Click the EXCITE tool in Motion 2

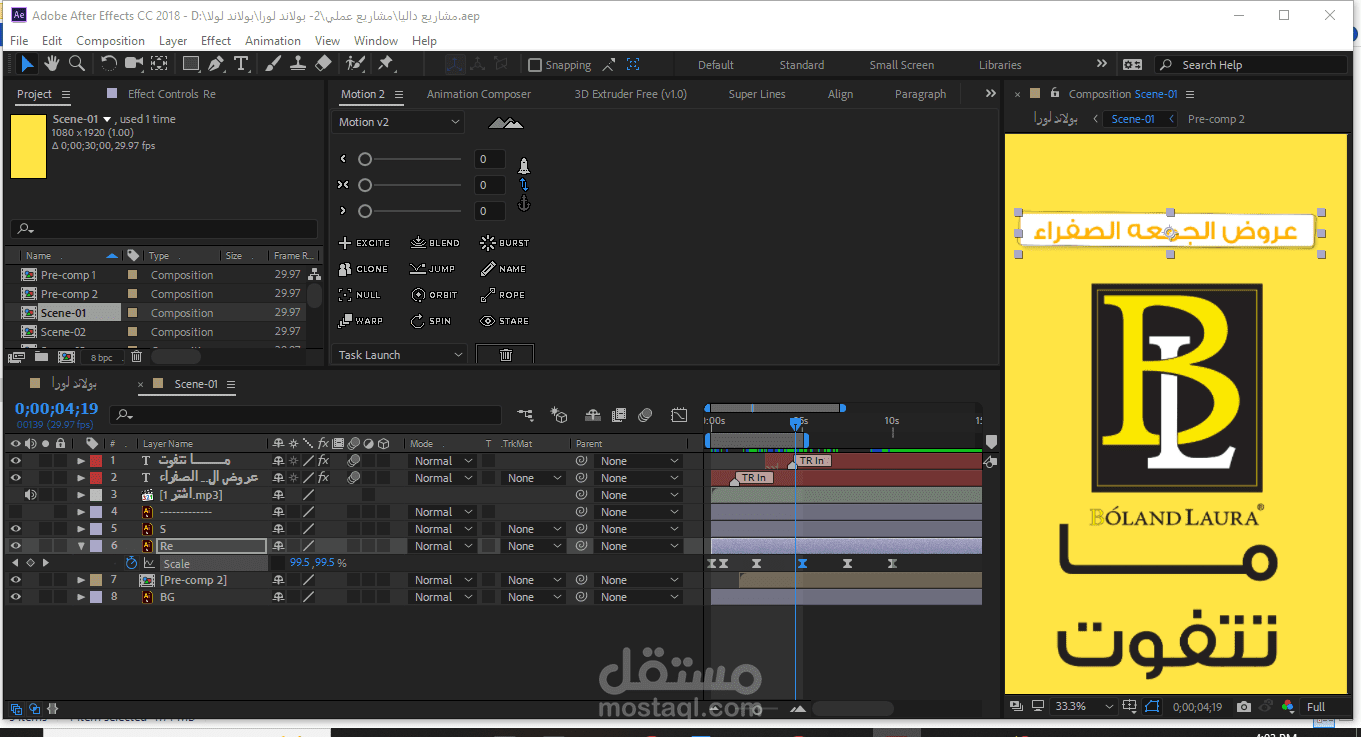tap(364, 243)
